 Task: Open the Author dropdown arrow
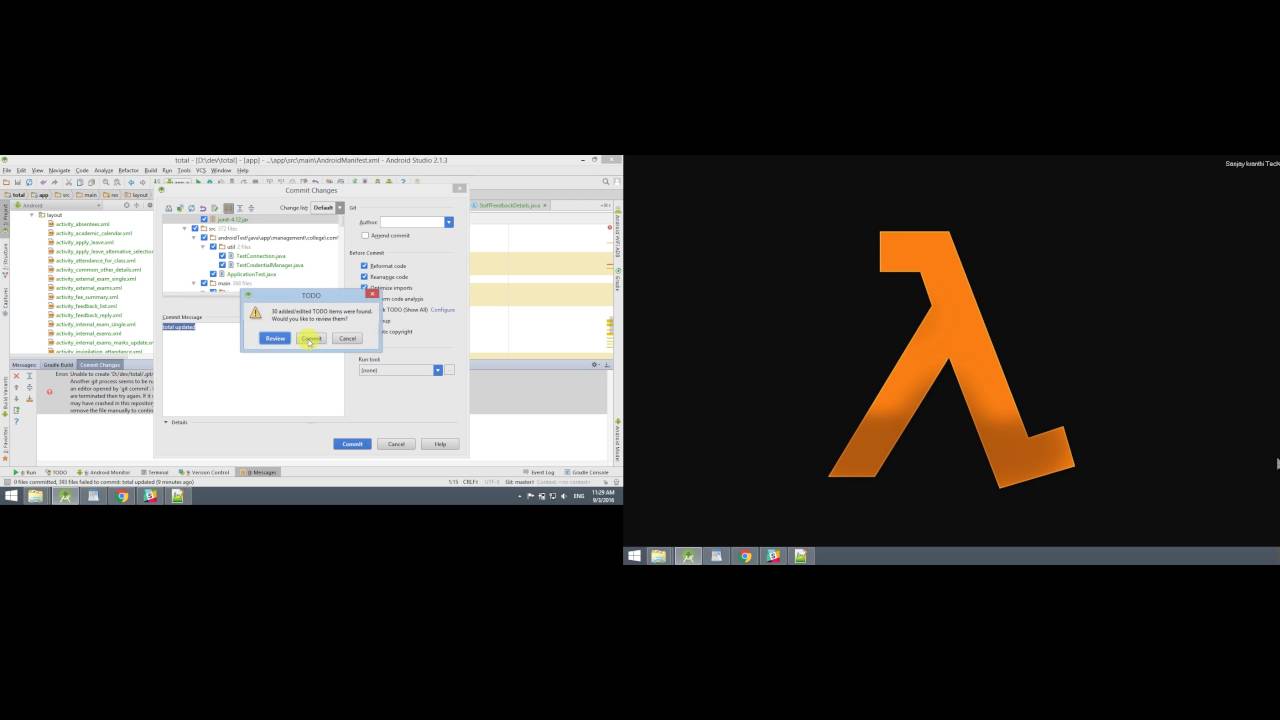click(449, 222)
